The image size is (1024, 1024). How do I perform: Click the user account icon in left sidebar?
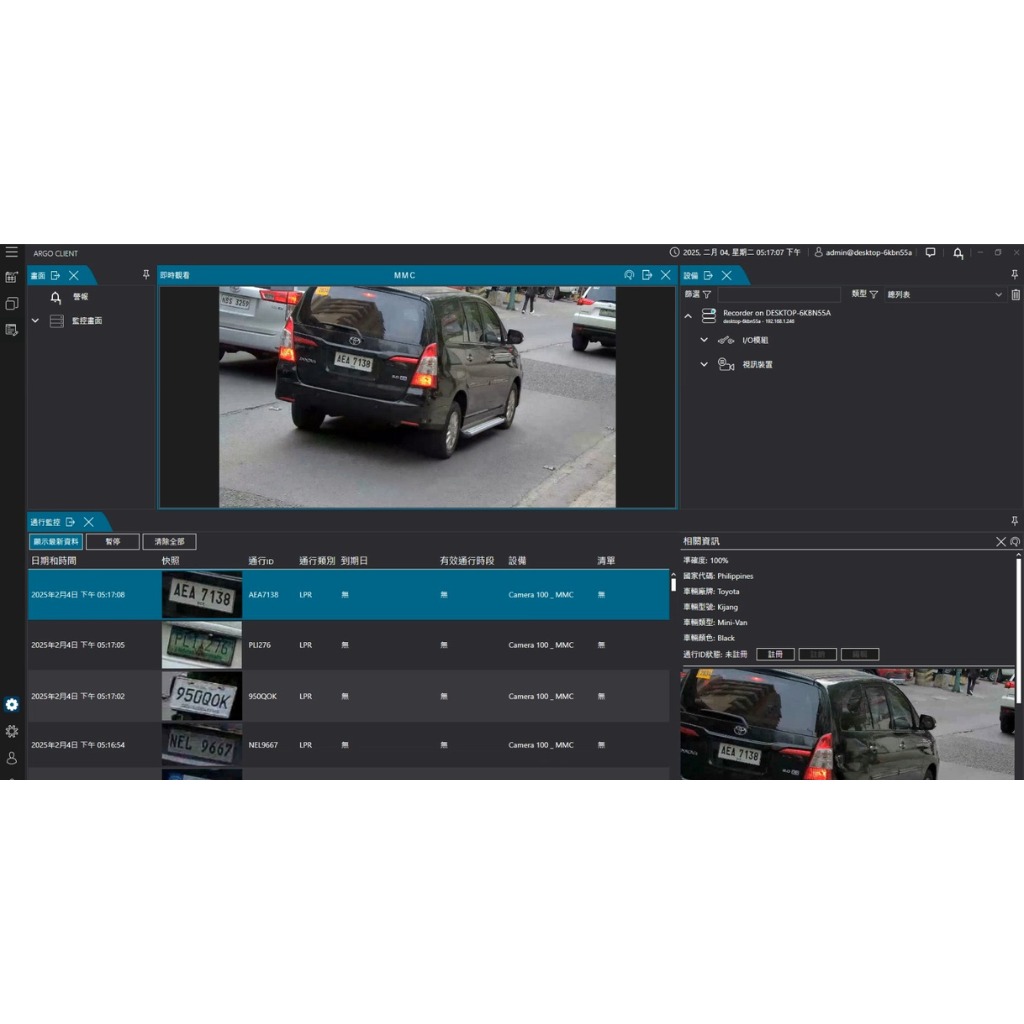point(12,758)
